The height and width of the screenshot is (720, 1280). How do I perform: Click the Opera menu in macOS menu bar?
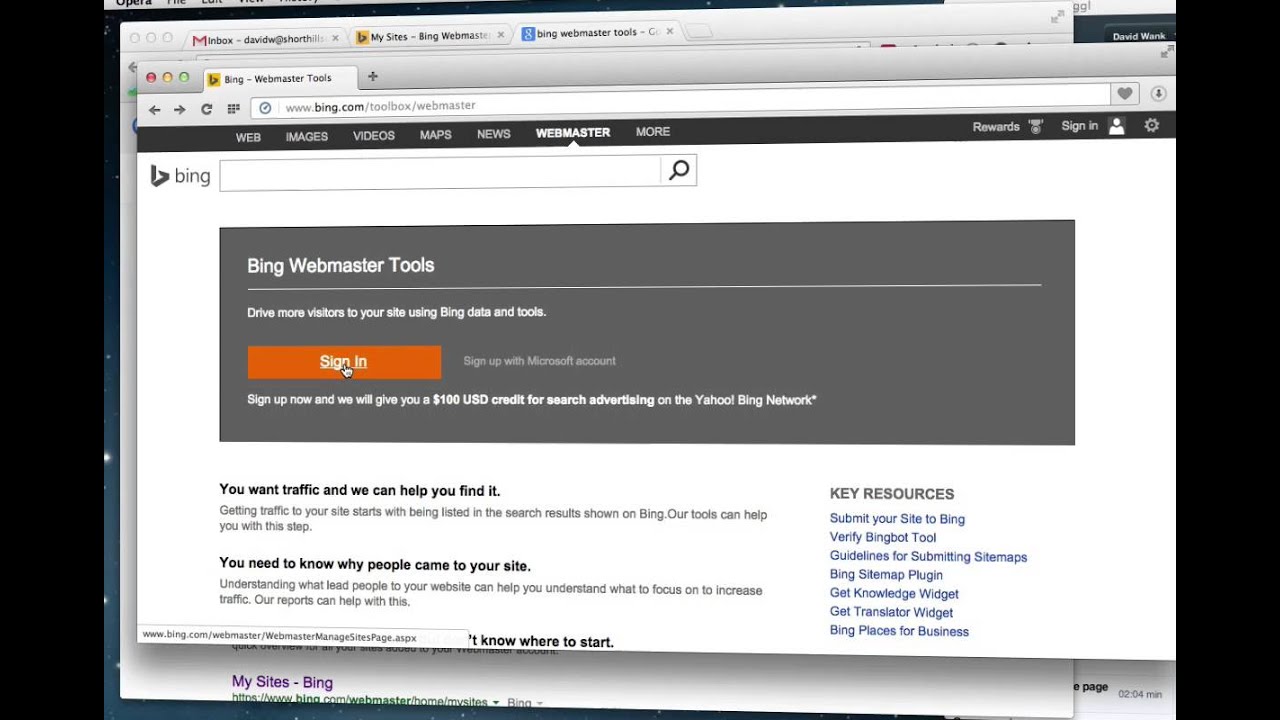tap(133, 3)
